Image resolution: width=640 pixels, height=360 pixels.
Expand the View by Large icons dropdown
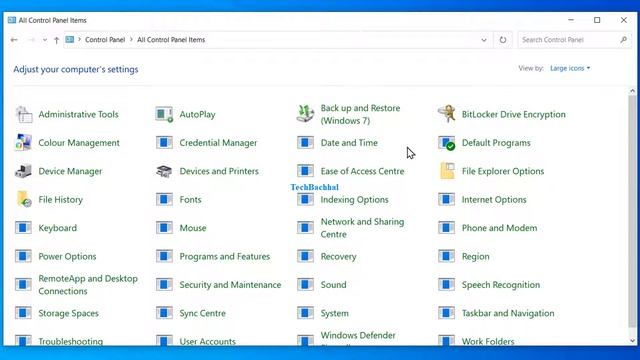click(x=570, y=68)
